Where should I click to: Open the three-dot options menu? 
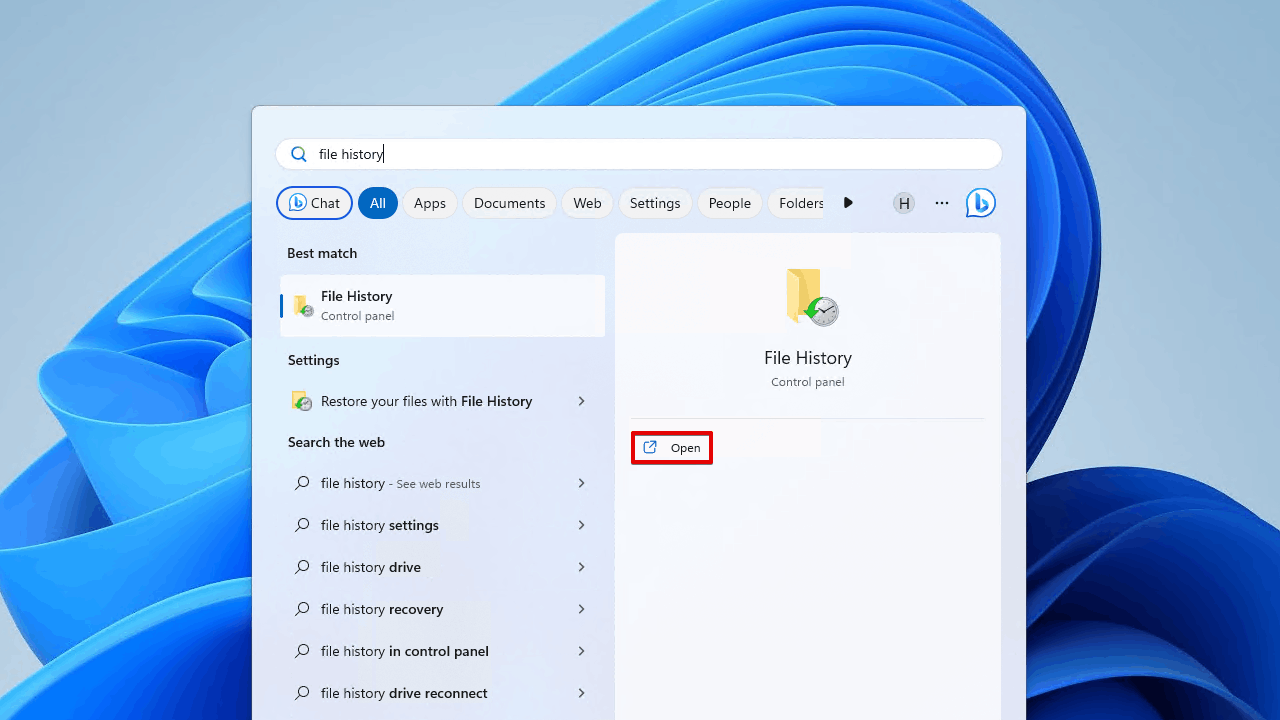942,203
